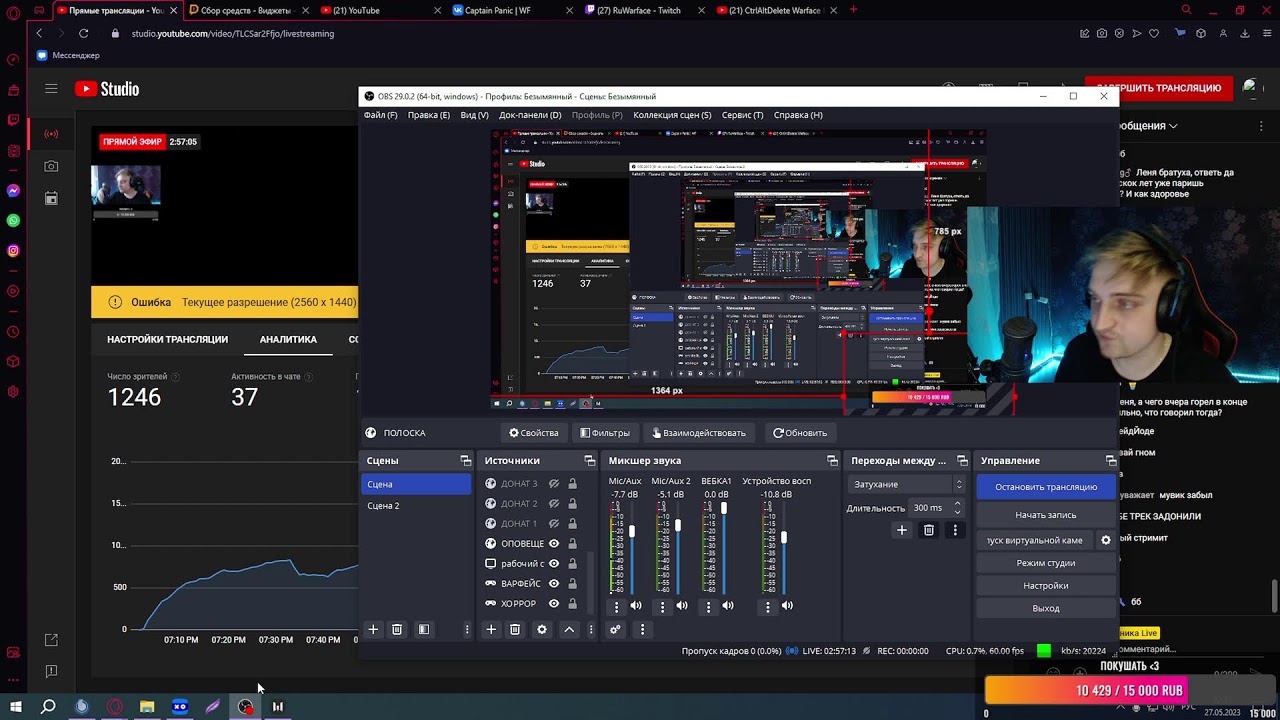Hide ВАРФЕЙС source via eye icon
Viewport: 1280px width, 720px height.
pyautogui.click(x=554, y=584)
